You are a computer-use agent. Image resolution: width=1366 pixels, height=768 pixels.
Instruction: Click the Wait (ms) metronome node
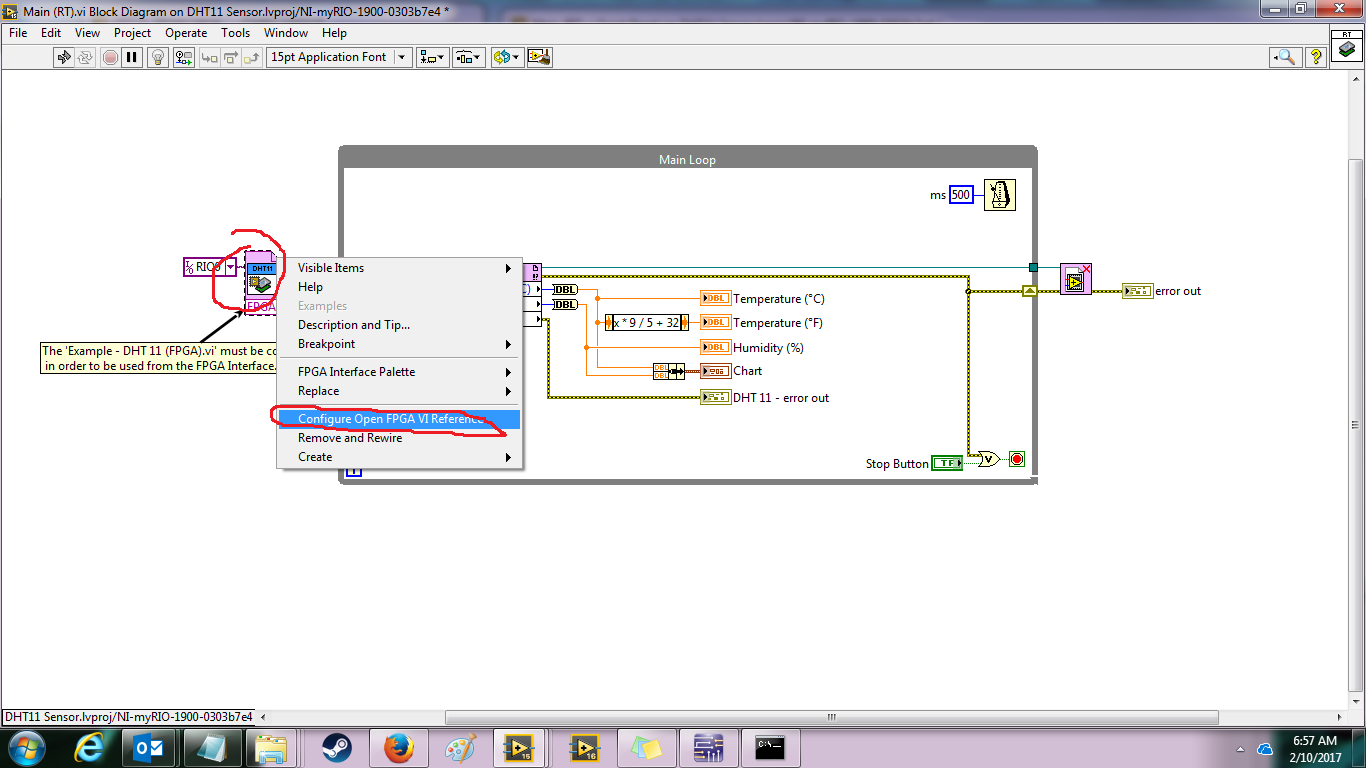coord(999,195)
